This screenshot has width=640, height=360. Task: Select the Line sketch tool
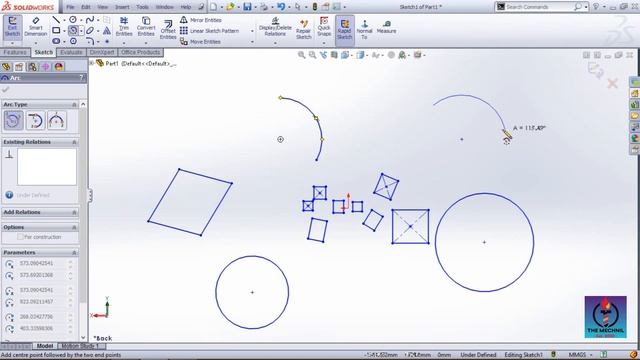56,20
